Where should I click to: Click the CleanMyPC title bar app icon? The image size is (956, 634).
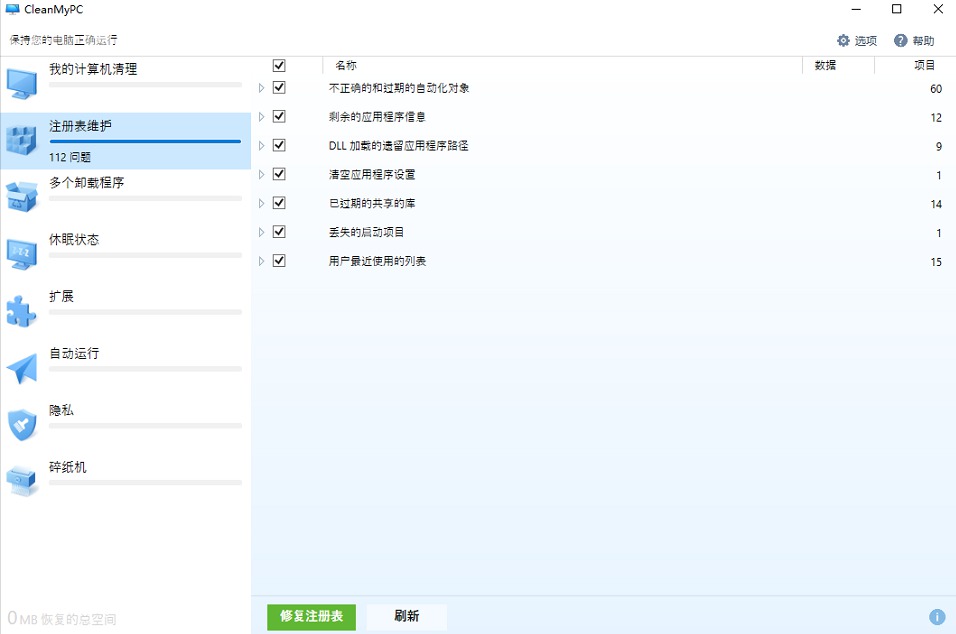12,9
